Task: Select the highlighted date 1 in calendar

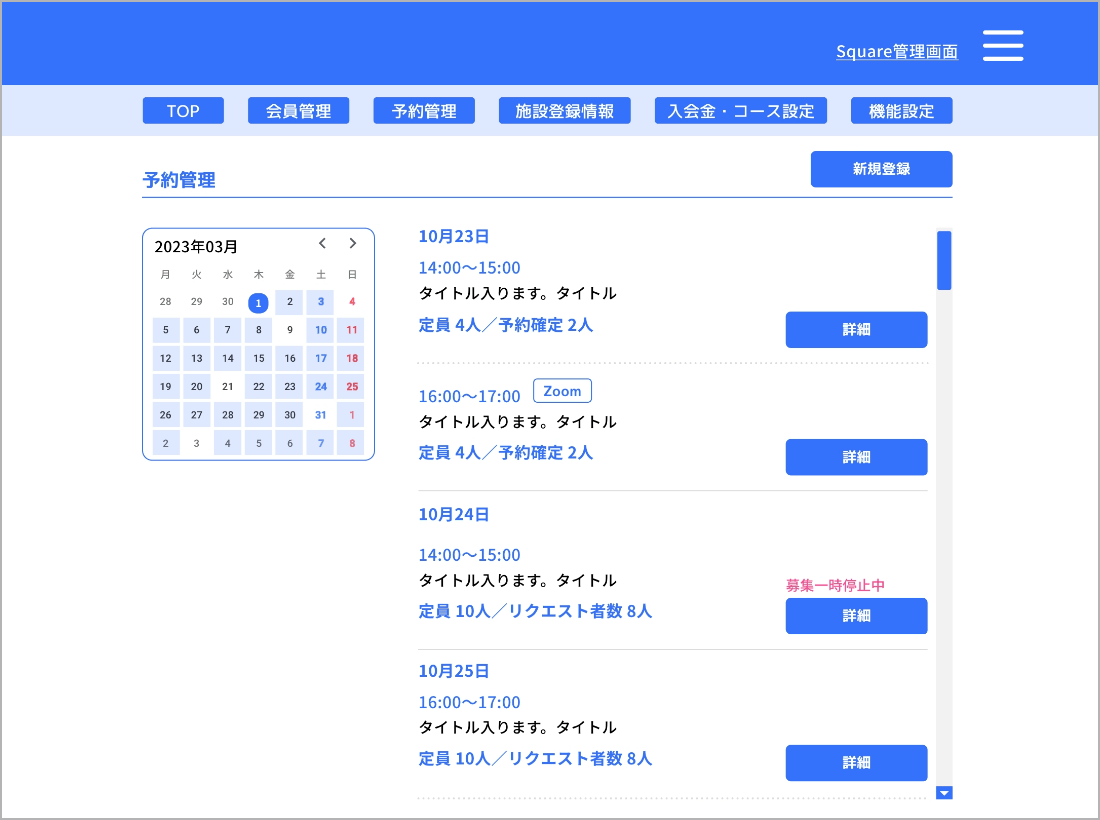Action: point(258,303)
